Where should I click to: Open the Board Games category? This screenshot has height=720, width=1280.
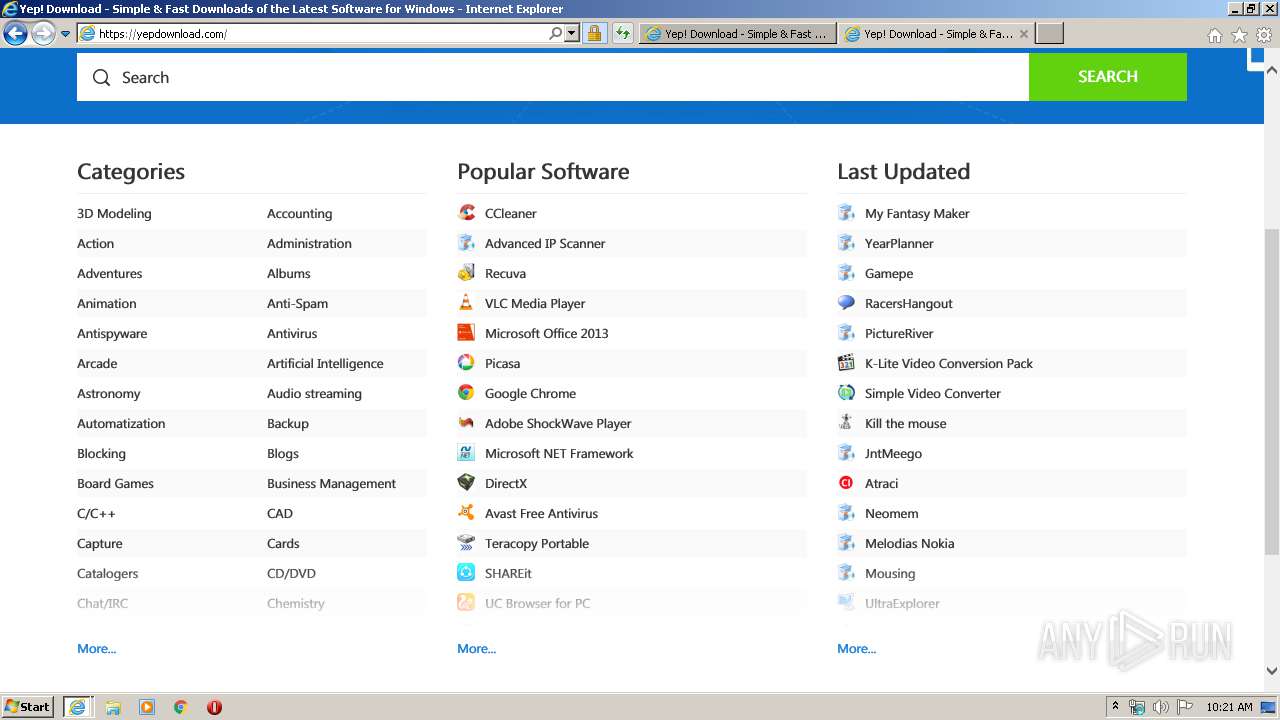pyautogui.click(x=115, y=483)
